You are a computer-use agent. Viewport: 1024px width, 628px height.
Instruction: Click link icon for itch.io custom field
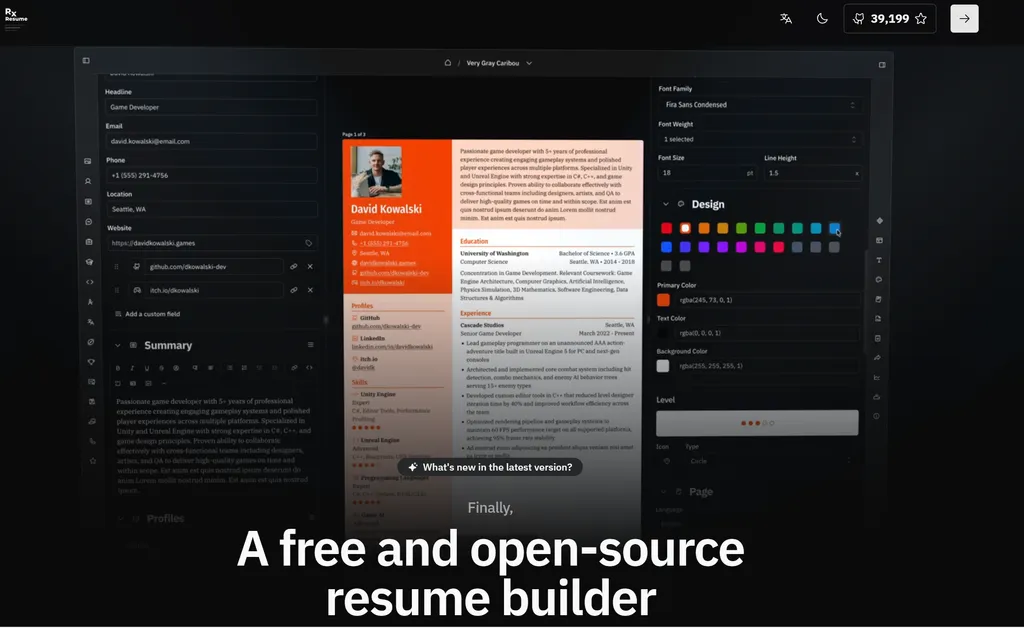(x=294, y=290)
